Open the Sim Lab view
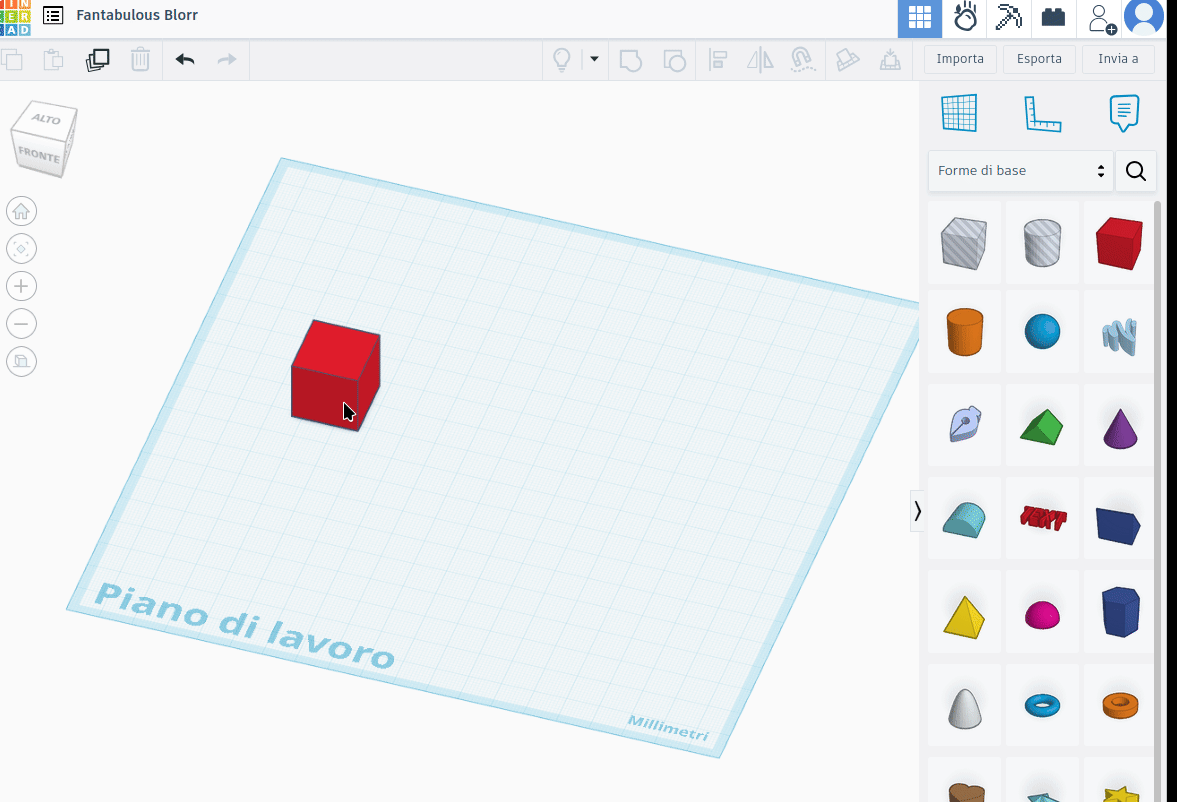Image resolution: width=1177 pixels, height=802 pixels. (x=965, y=18)
